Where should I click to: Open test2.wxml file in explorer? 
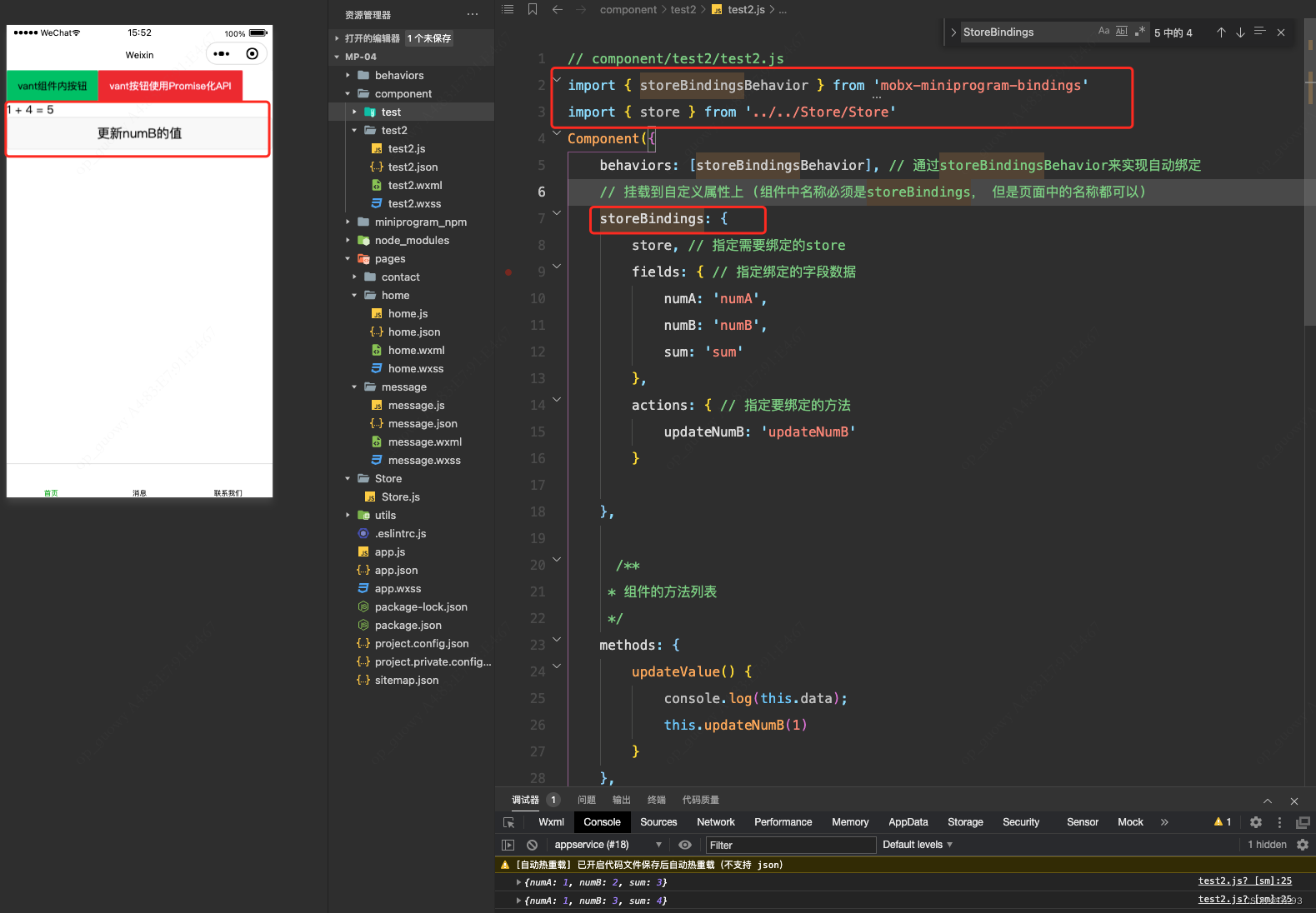[414, 185]
